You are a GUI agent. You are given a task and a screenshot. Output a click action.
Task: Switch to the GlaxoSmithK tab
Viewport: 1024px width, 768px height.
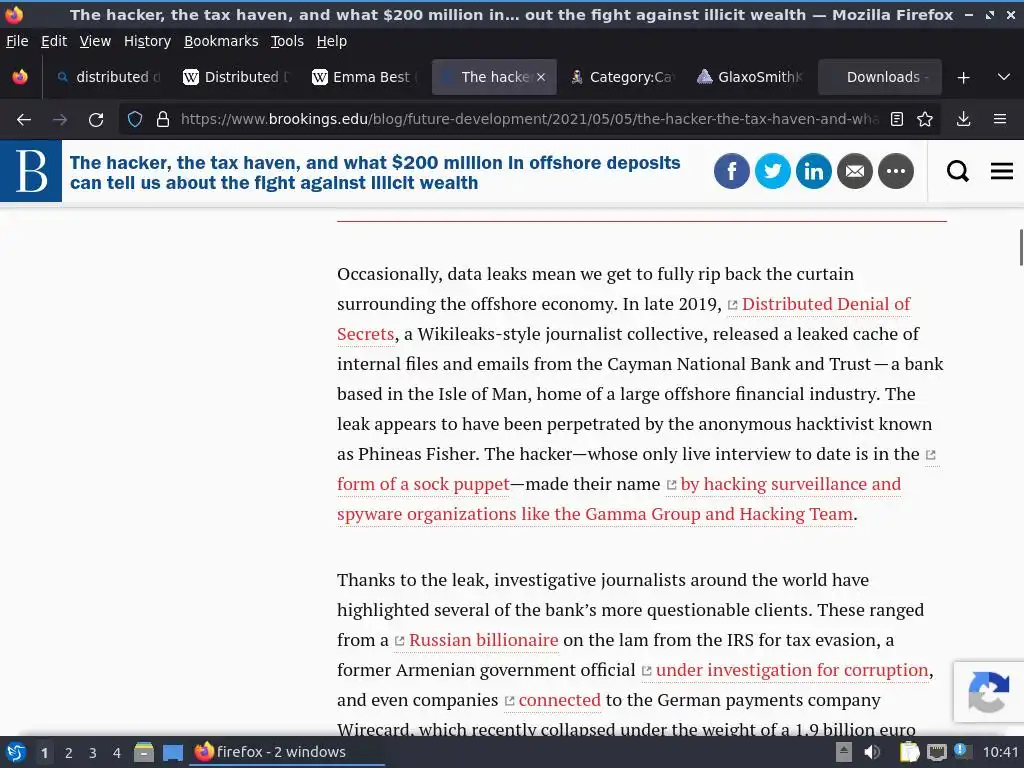(750, 77)
